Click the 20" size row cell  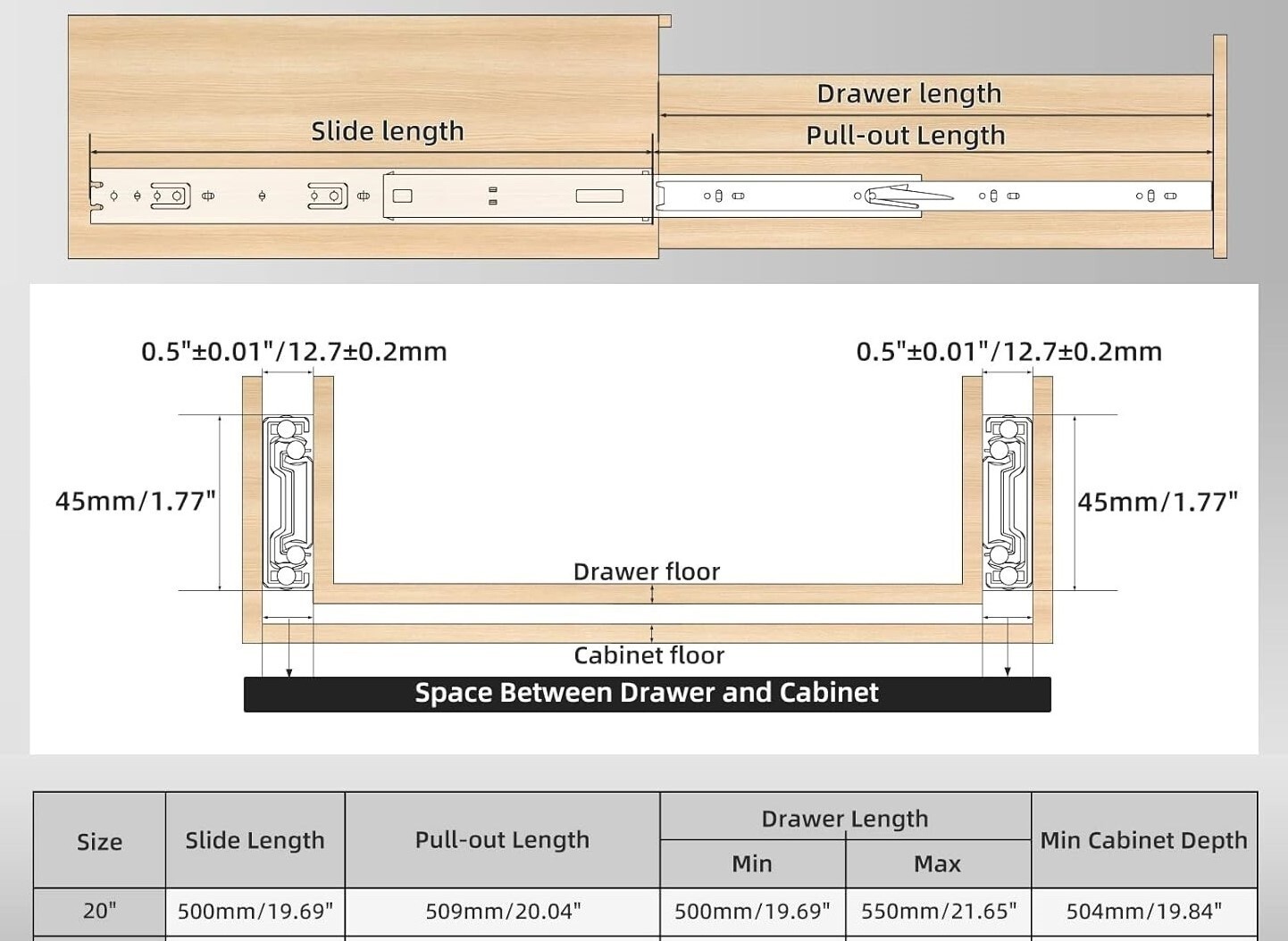click(x=99, y=911)
